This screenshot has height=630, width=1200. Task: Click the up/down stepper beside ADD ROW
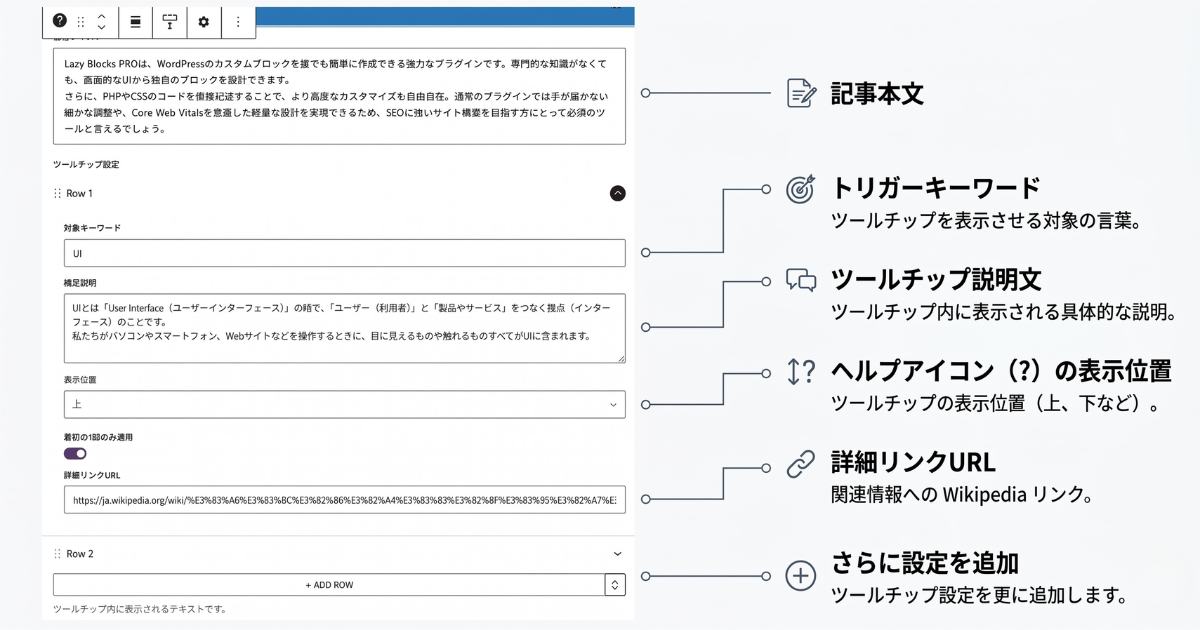pos(616,585)
